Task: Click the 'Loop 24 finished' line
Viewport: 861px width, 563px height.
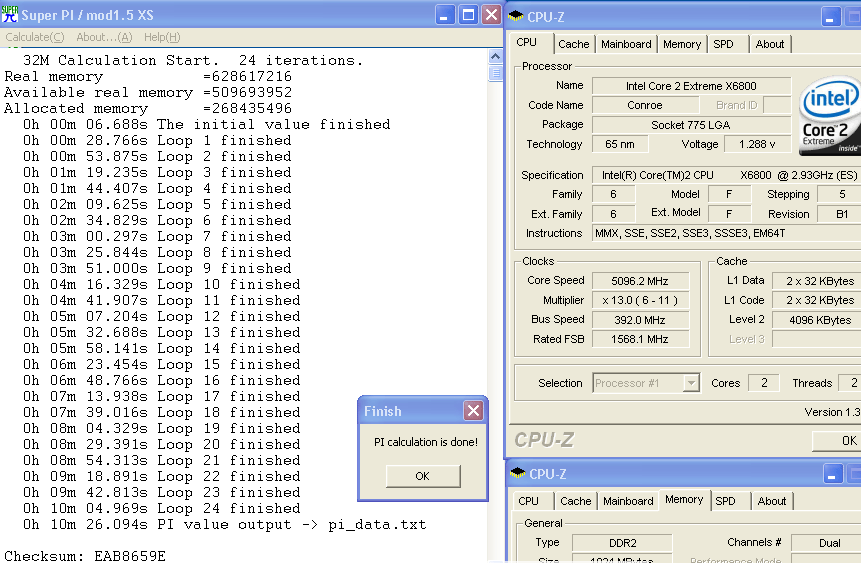Action: pyautogui.click(x=162, y=508)
